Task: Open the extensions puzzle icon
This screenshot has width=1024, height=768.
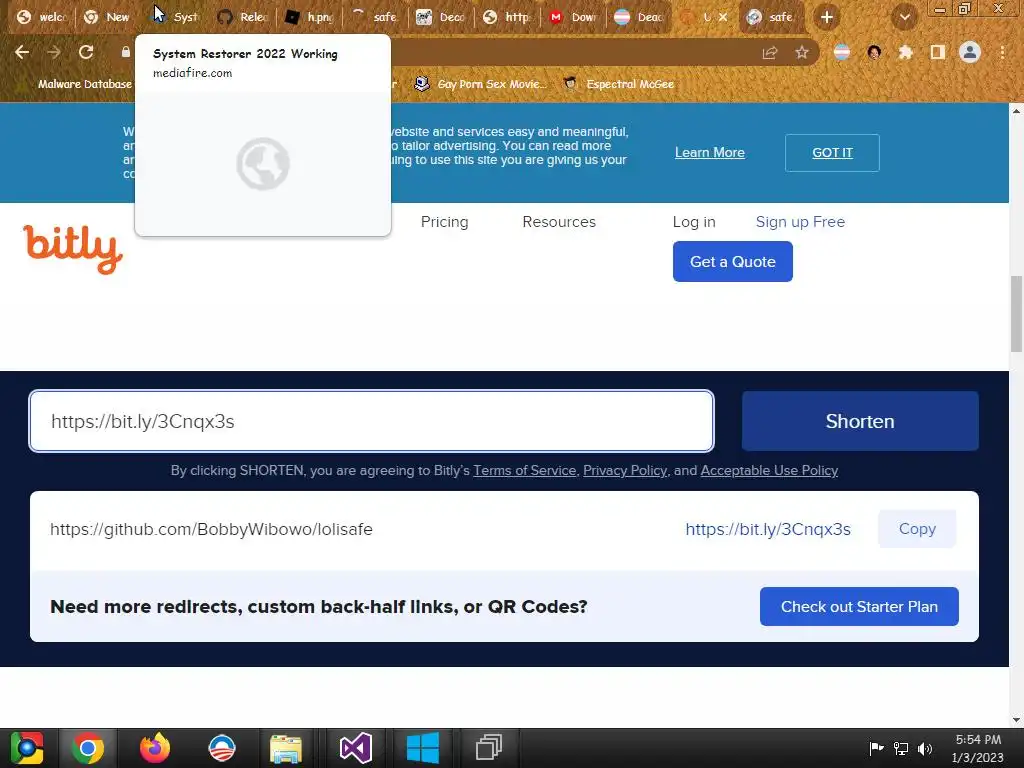Action: coord(906,52)
